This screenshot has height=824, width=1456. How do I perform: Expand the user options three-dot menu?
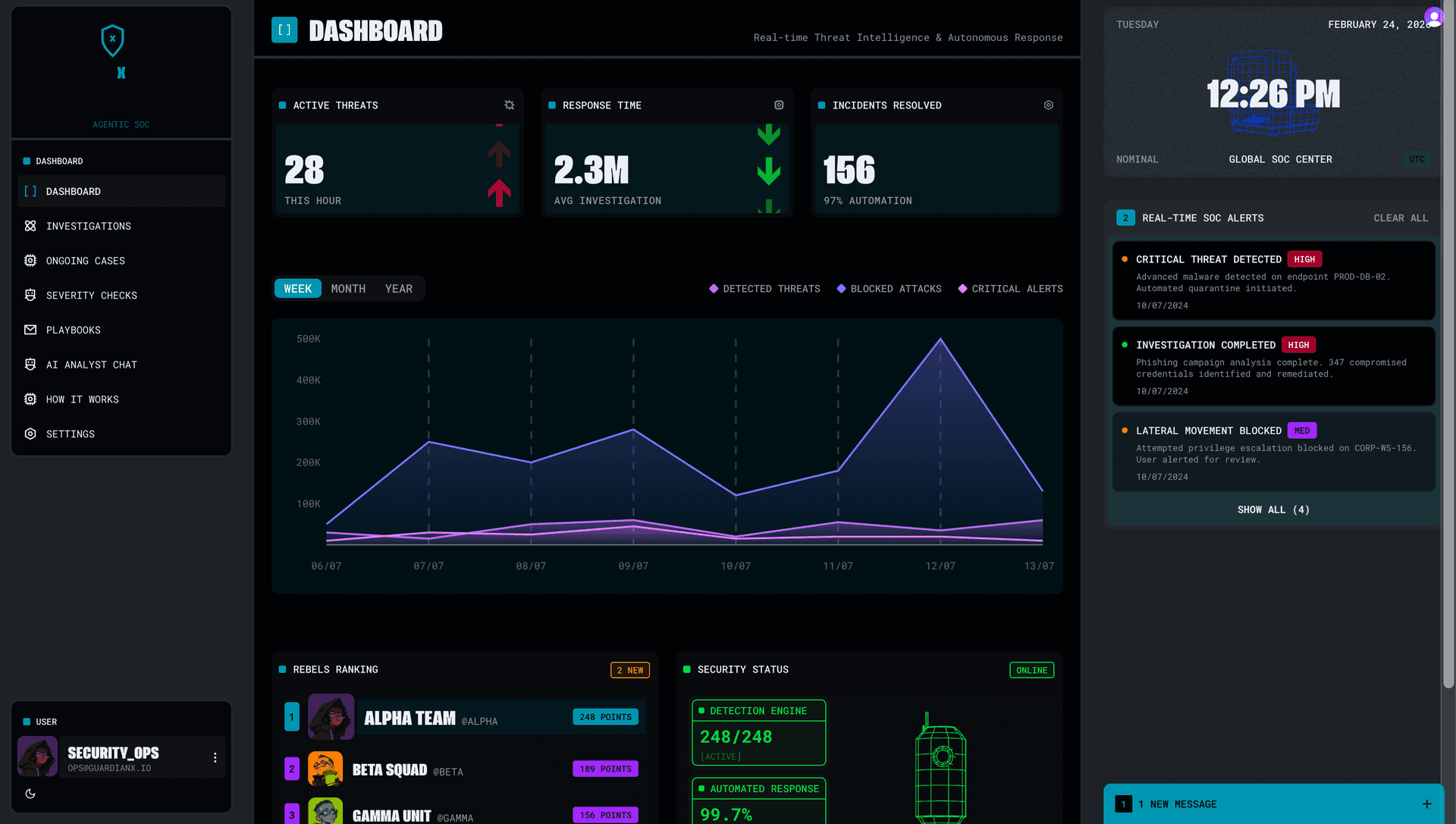click(x=215, y=757)
